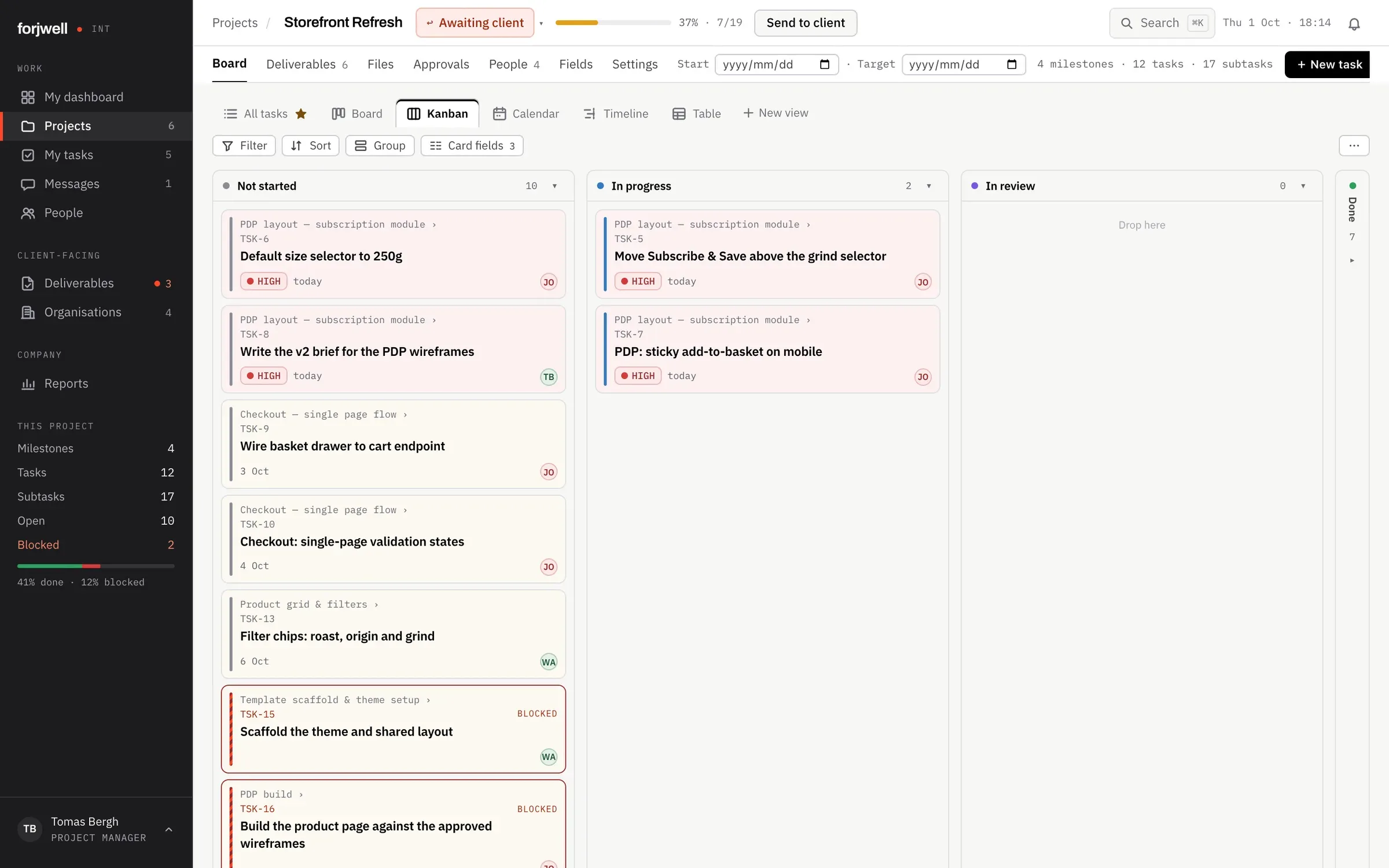Expand the collapsed Done column
The height and width of the screenshot is (868, 1389).
[x=1352, y=260]
